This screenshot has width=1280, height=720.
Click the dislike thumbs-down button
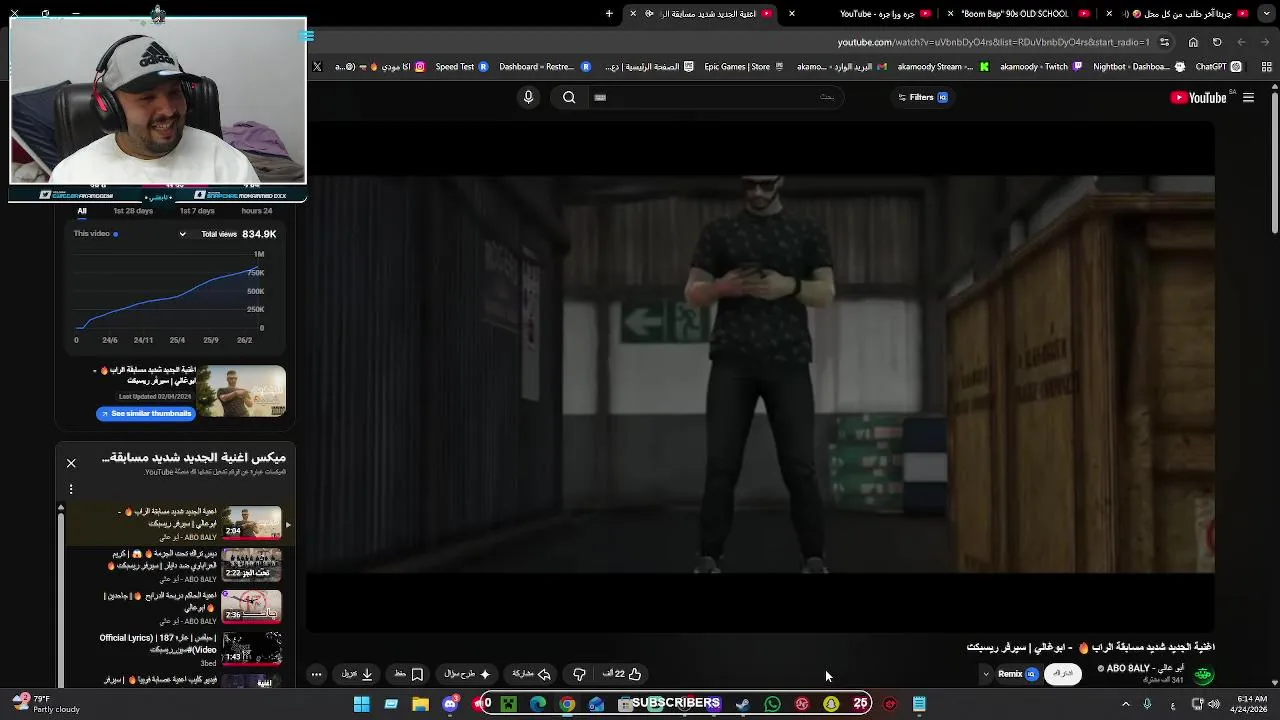pyautogui.click(x=579, y=674)
